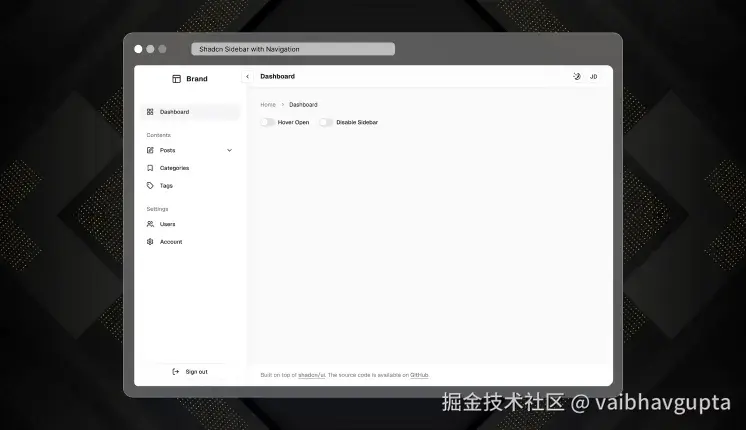The height and width of the screenshot is (430, 746).
Task: Click the white window control dot
Action: pyautogui.click(x=138, y=49)
